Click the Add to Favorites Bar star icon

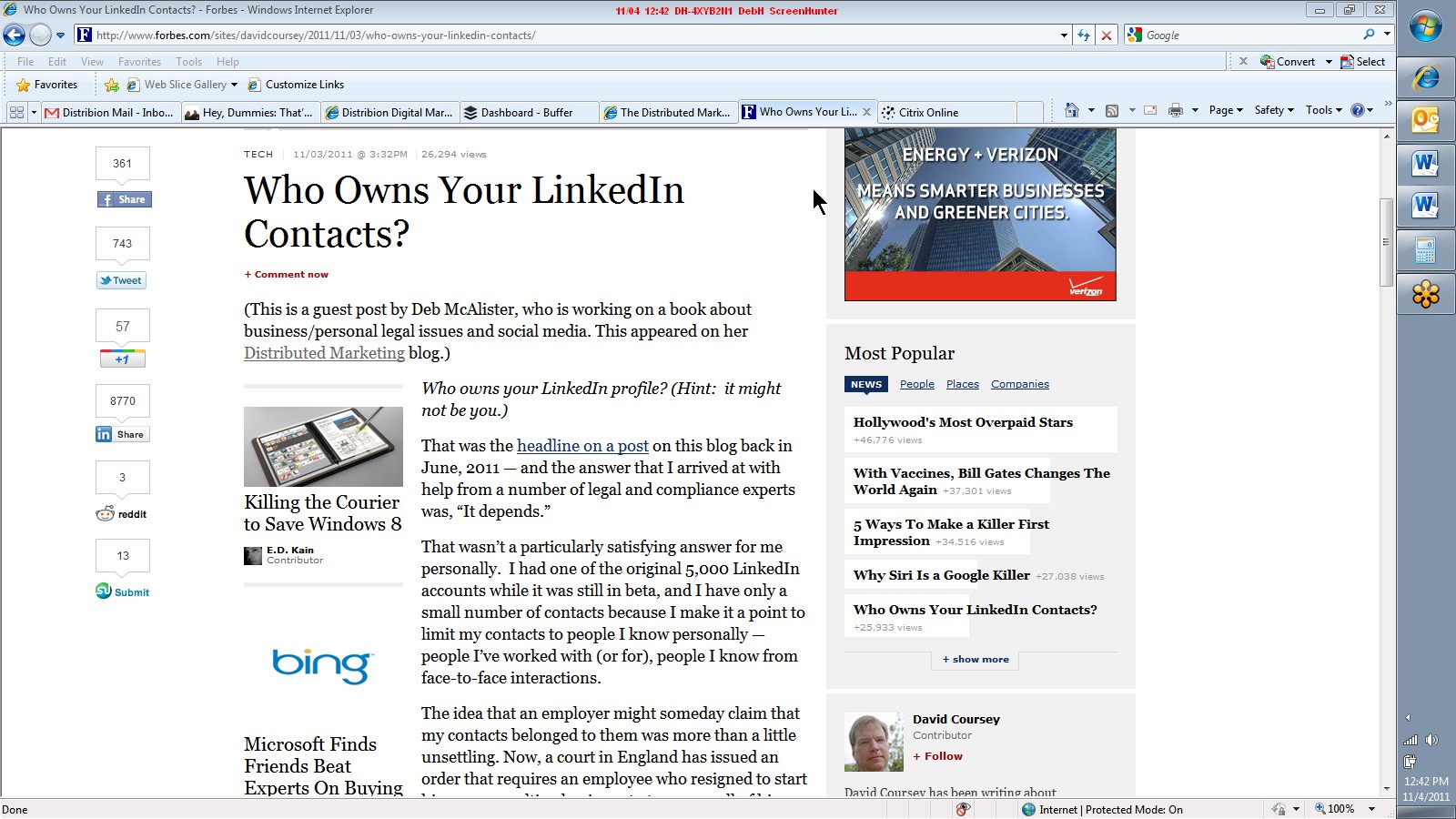(x=112, y=85)
